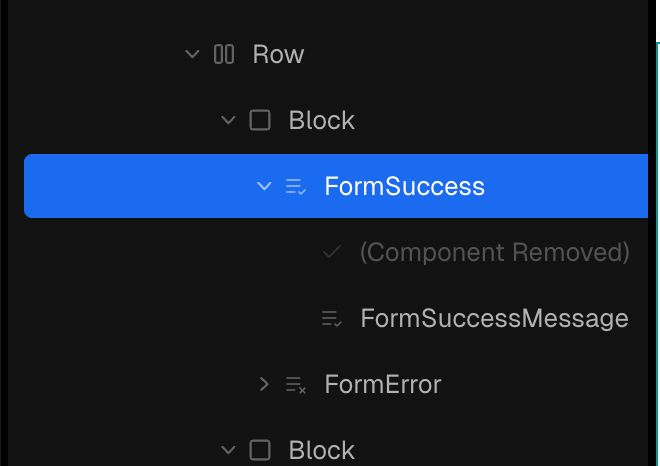Select the FormSuccessMessage layer
This screenshot has width=660, height=466.
click(x=495, y=318)
